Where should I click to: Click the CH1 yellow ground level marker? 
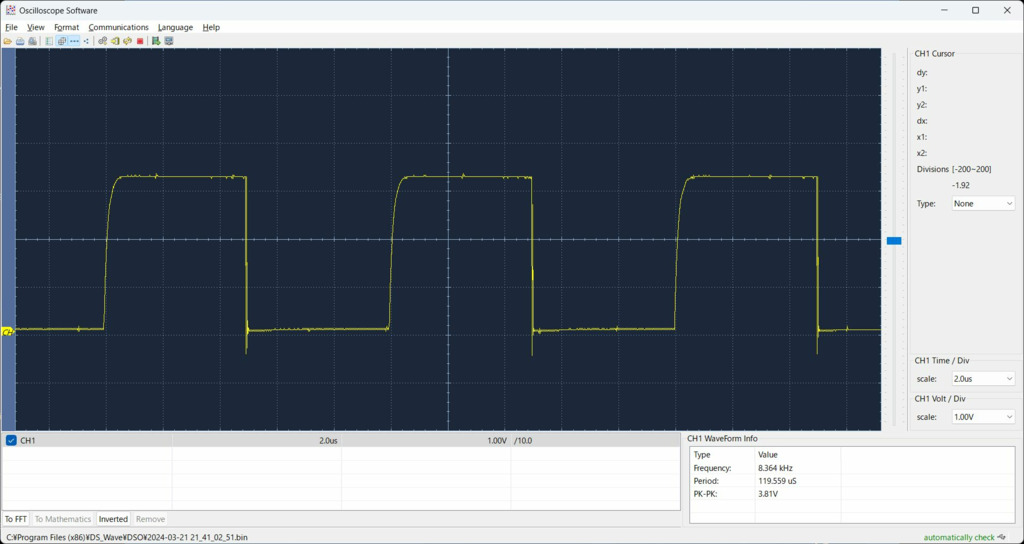click(x=8, y=332)
